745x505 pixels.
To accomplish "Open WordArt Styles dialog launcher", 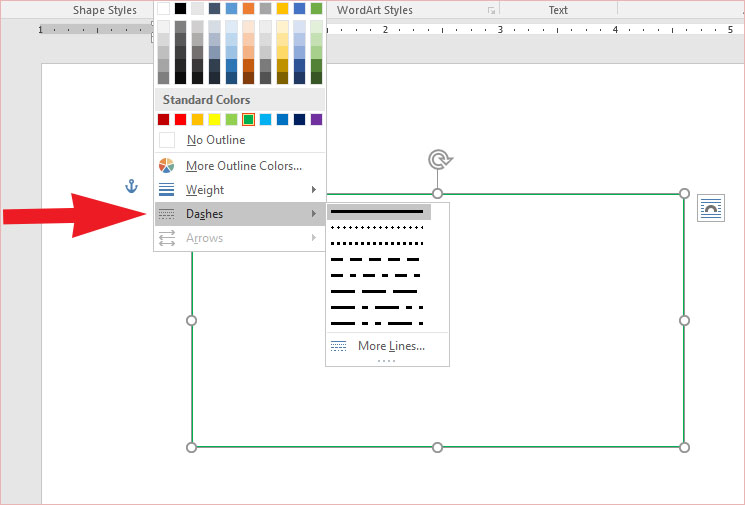I will click(491, 10).
